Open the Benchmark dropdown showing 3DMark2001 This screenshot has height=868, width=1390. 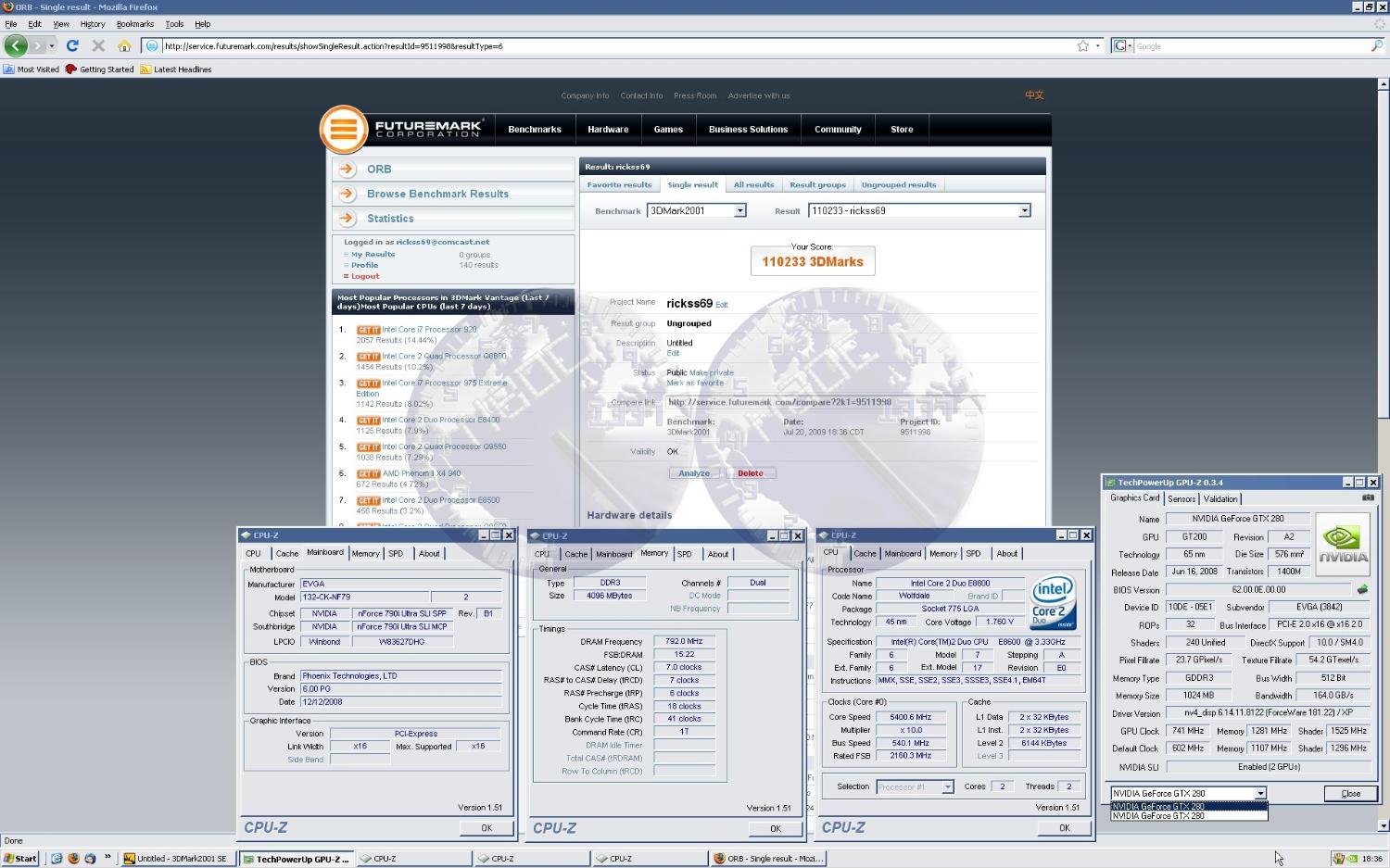click(x=696, y=210)
